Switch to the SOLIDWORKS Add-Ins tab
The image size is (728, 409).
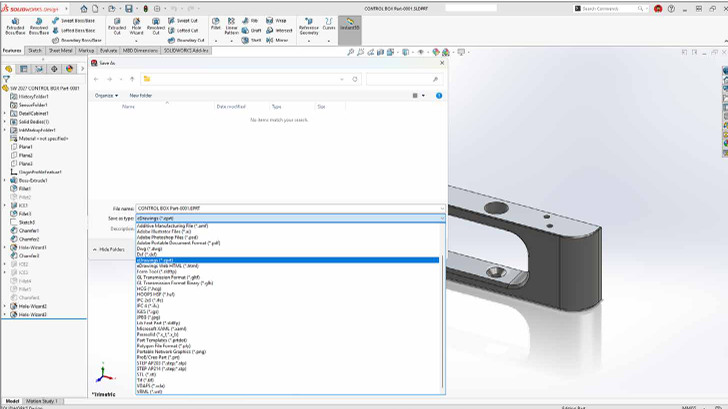click(186, 50)
